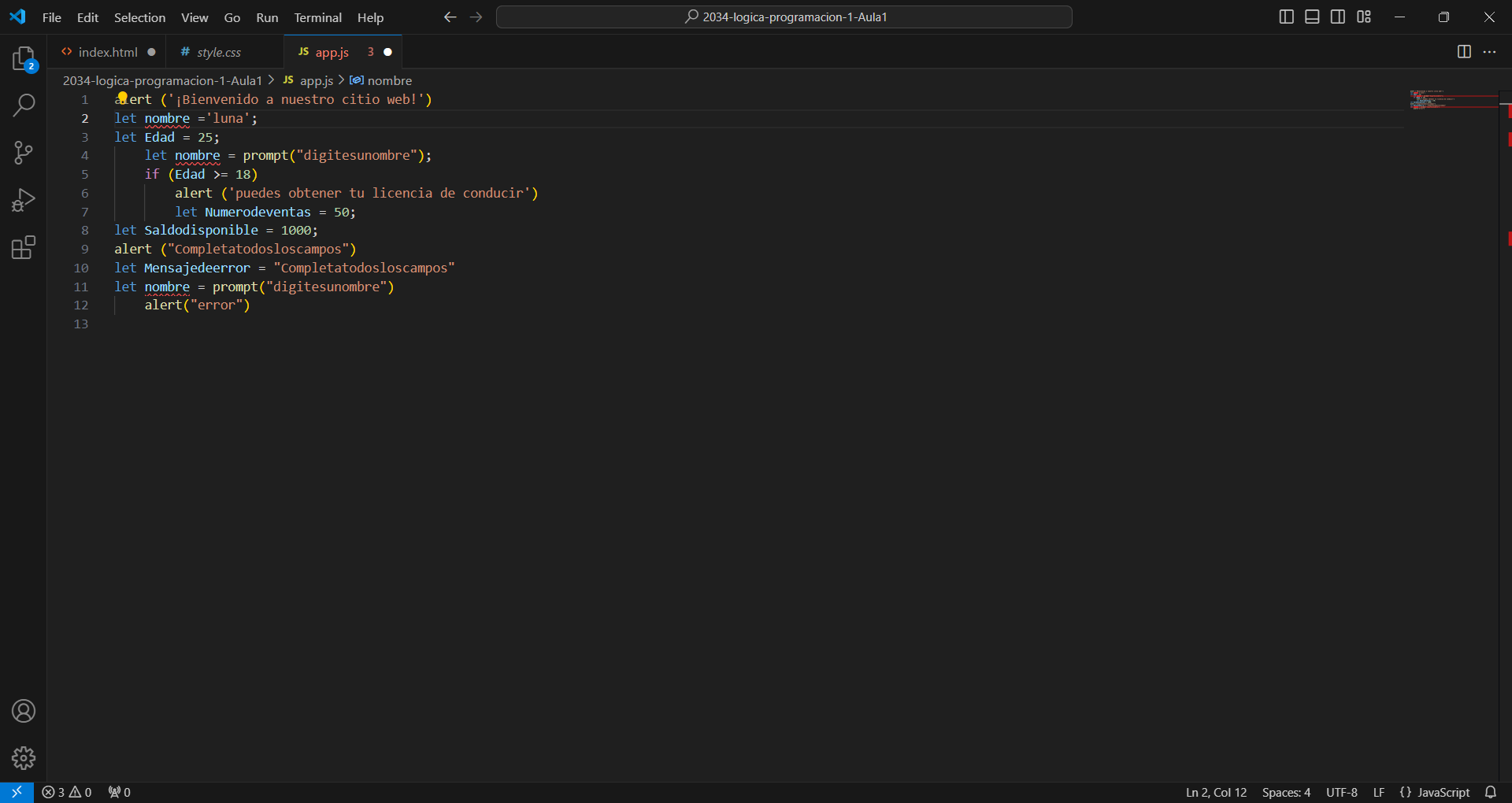The image size is (1512, 803).
Task: Click the command center search box
Action: (x=784, y=17)
